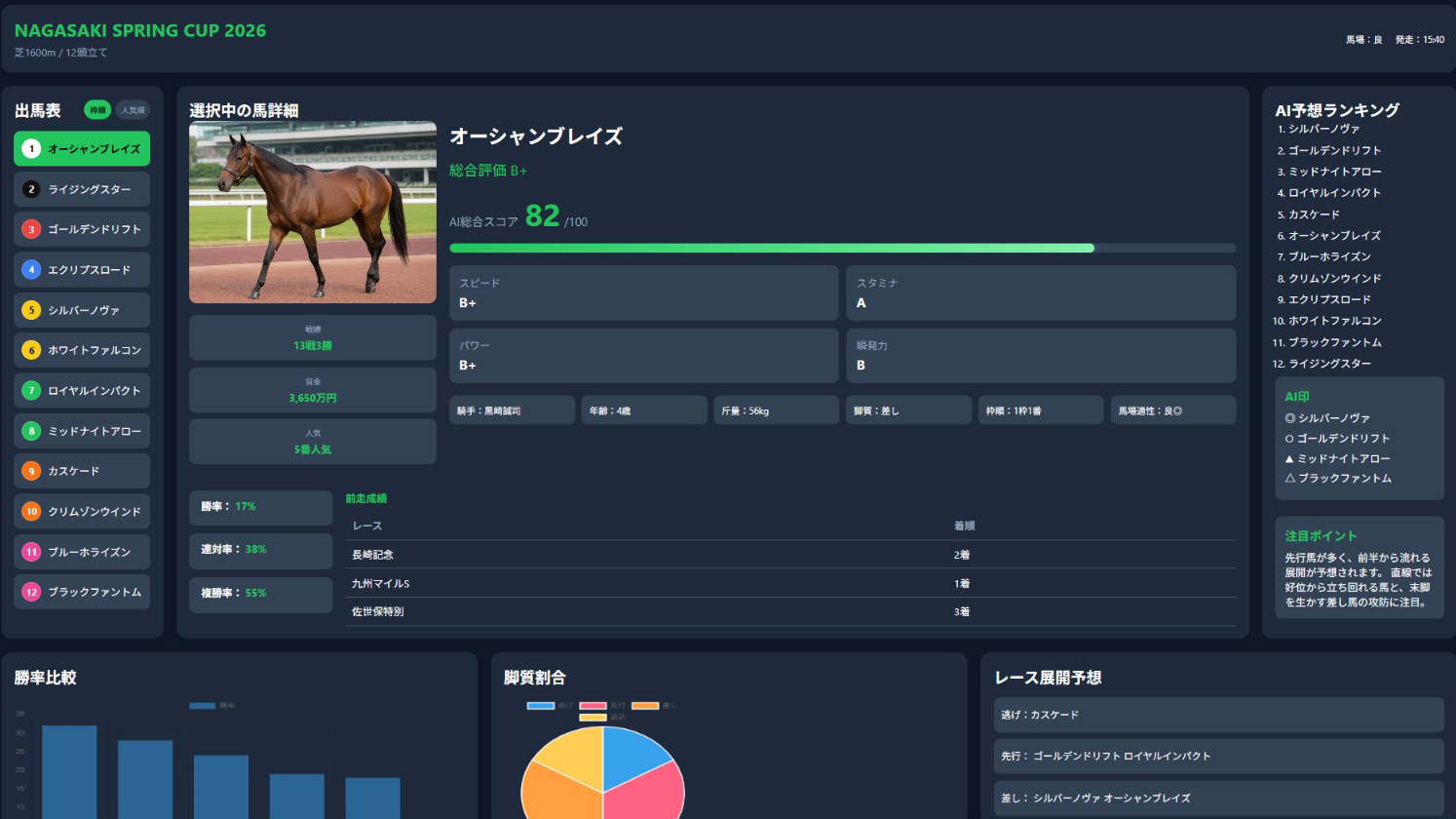This screenshot has height=819, width=1456.
Task: Click the yellow number 5 gate badge
Action: [x=31, y=310]
